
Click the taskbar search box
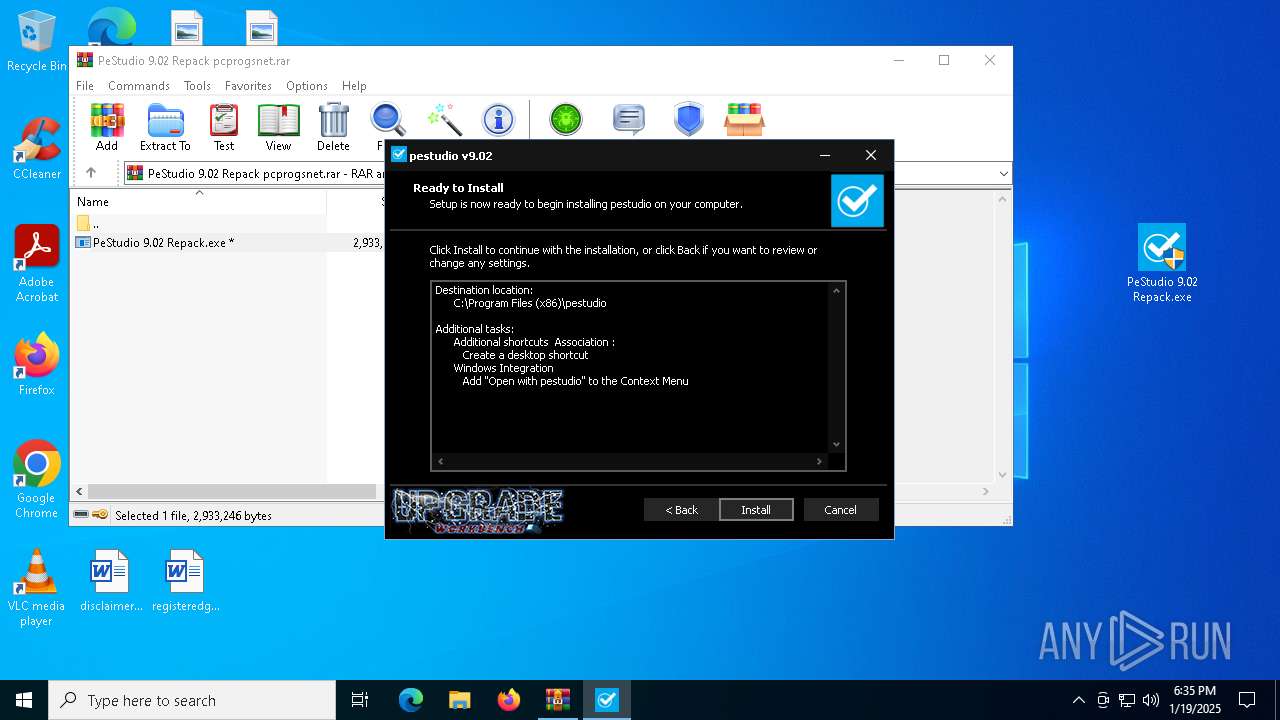192,700
